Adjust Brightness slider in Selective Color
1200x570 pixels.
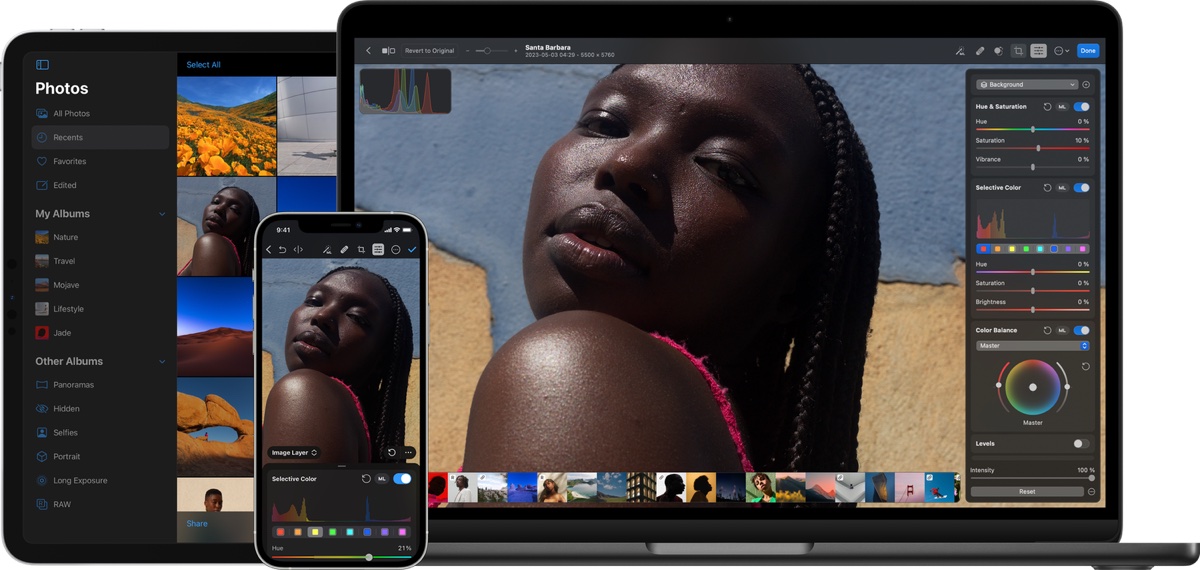1033,310
